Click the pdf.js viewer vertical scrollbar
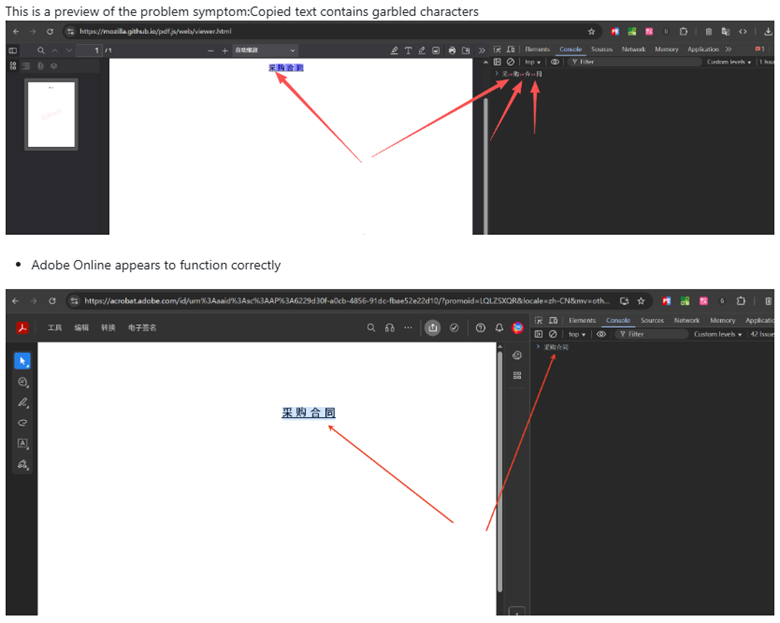The height and width of the screenshot is (623, 780). click(486, 164)
